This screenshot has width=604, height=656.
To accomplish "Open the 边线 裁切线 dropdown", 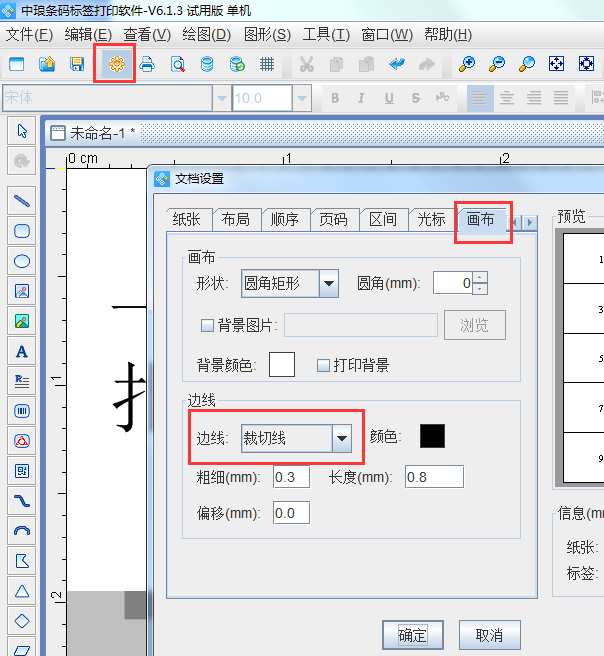I will (x=342, y=438).
